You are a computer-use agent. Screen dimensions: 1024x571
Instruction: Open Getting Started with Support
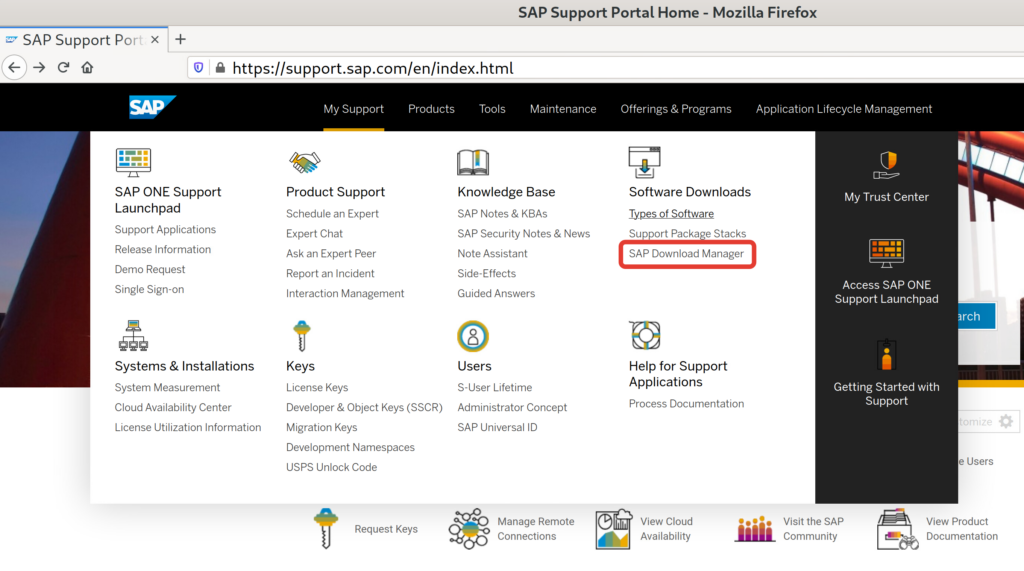pyautogui.click(x=887, y=393)
